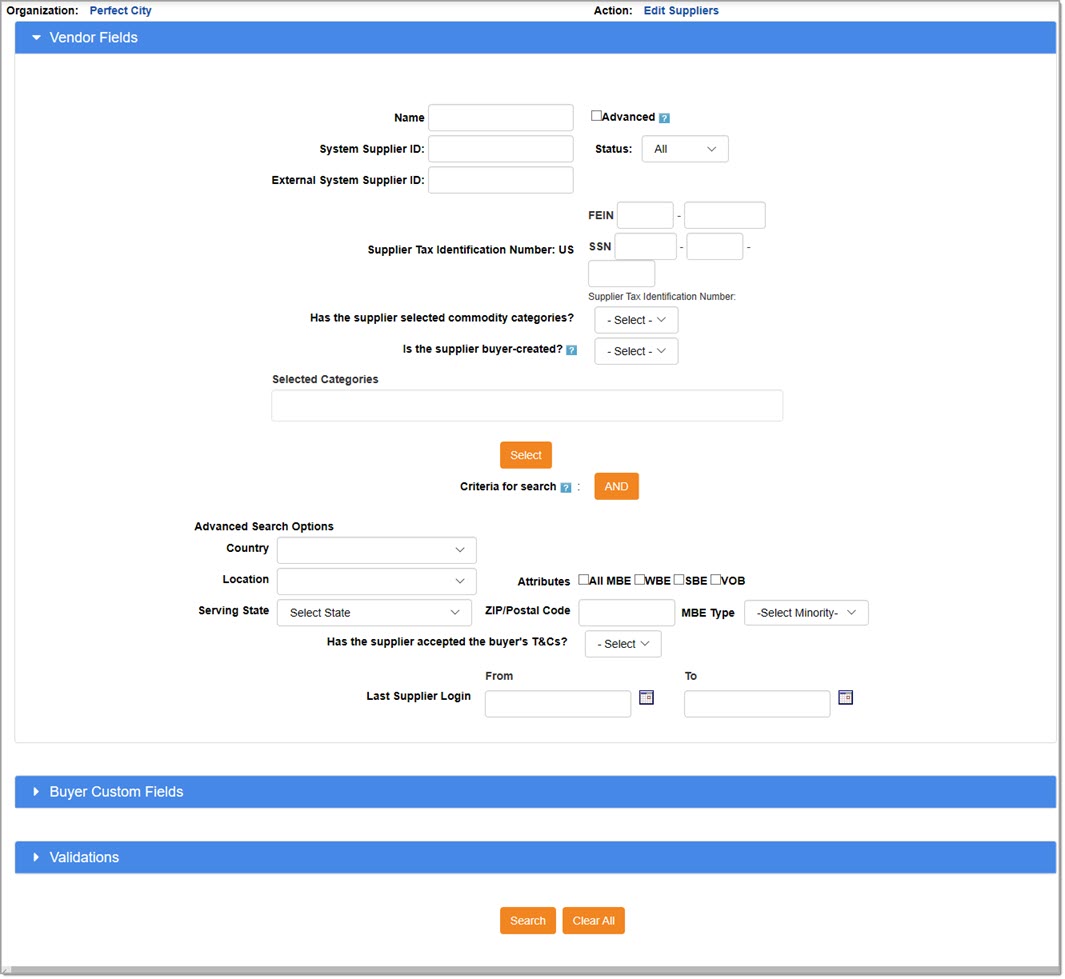Open the Serving State dropdown

[x=374, y=612]
